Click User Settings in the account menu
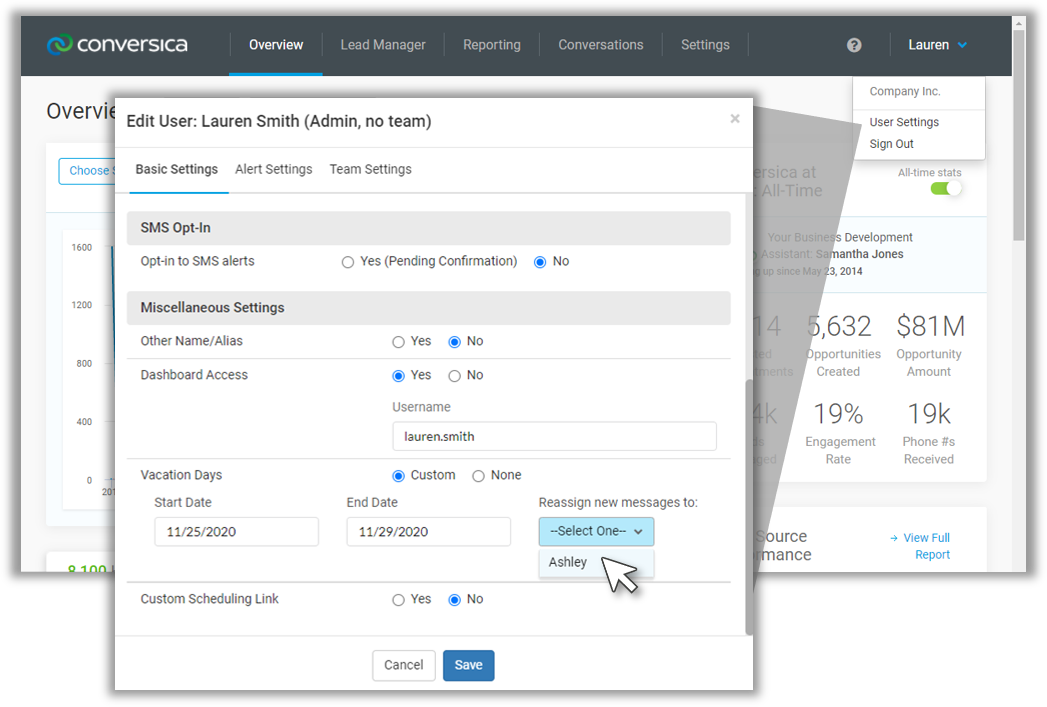1047x707 pixels. pyautogui.click(x=903, y=122)
